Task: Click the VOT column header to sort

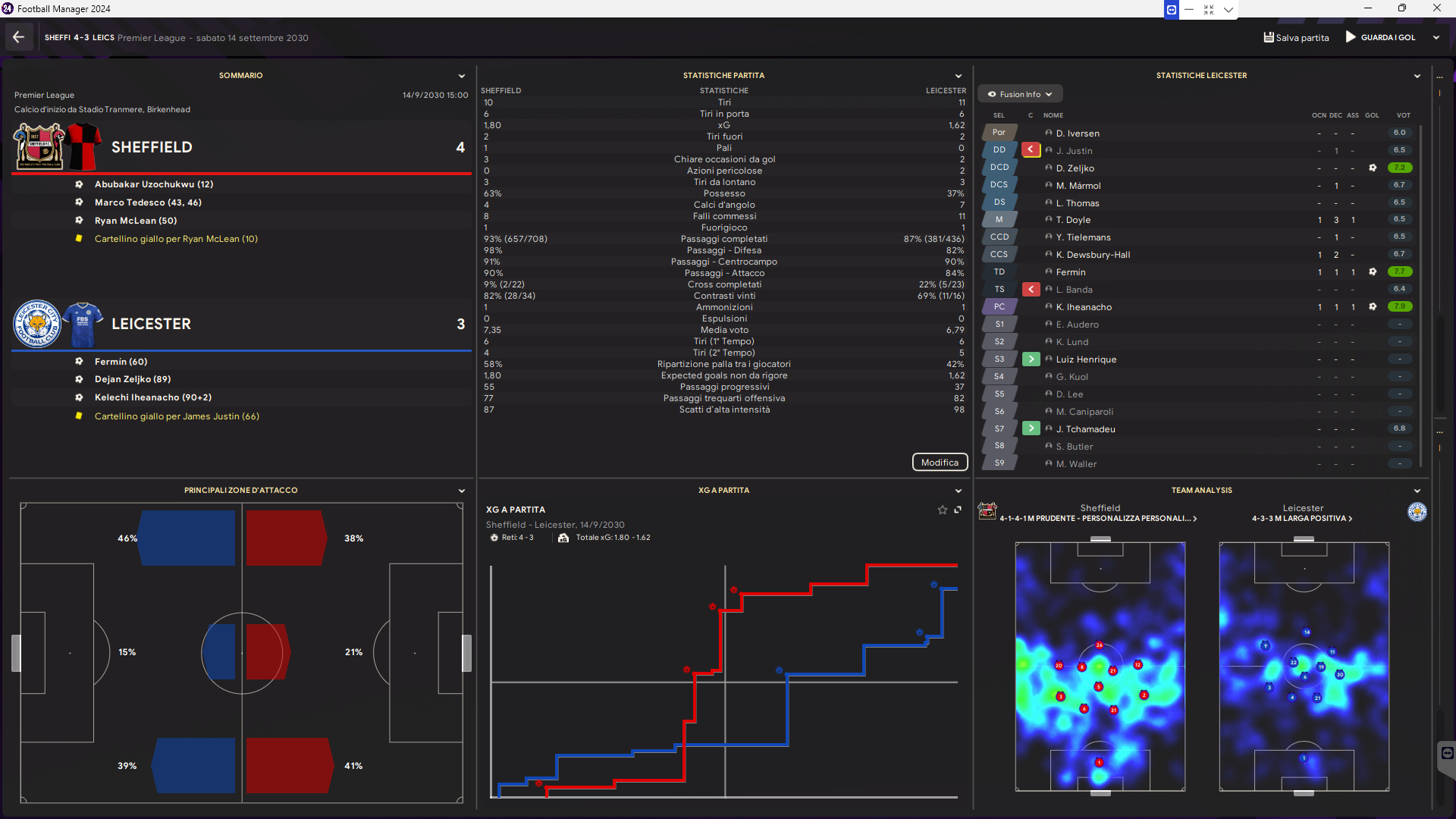Action: (1403, 115)
